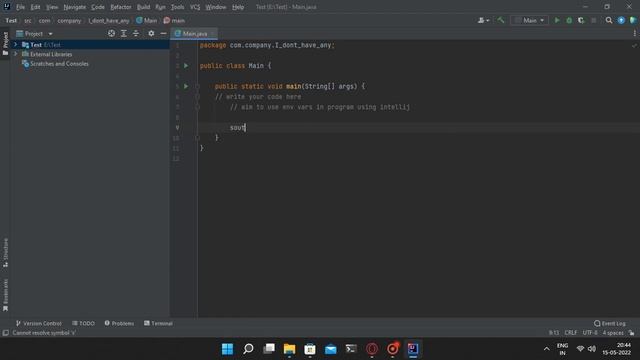The height and width of the screenshot is (360, 640).
Task: Click Run with Coverage icon
Action: click(581, 20)
